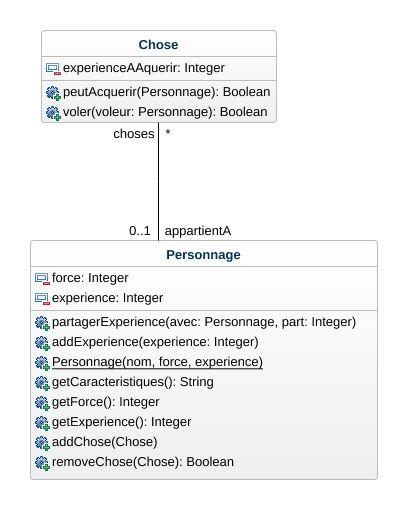
Task: Click the underlined Personnage(nom, force, experience) operation
Action: pos(157,362)
